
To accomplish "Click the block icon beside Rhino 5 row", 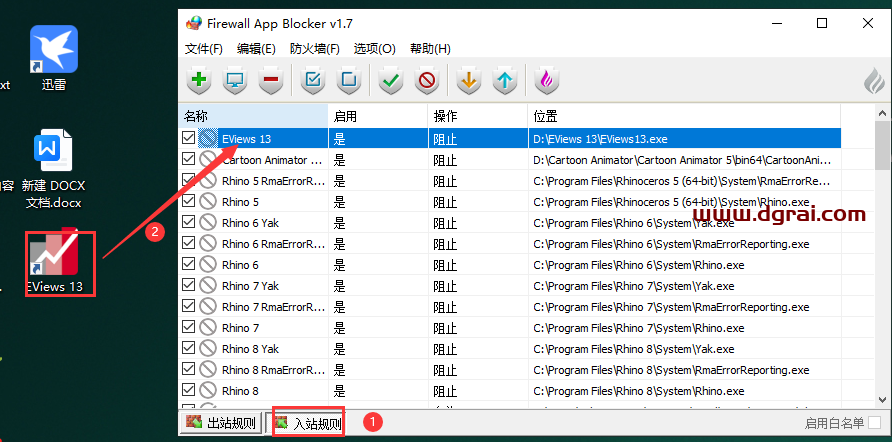I will [208, 202].
